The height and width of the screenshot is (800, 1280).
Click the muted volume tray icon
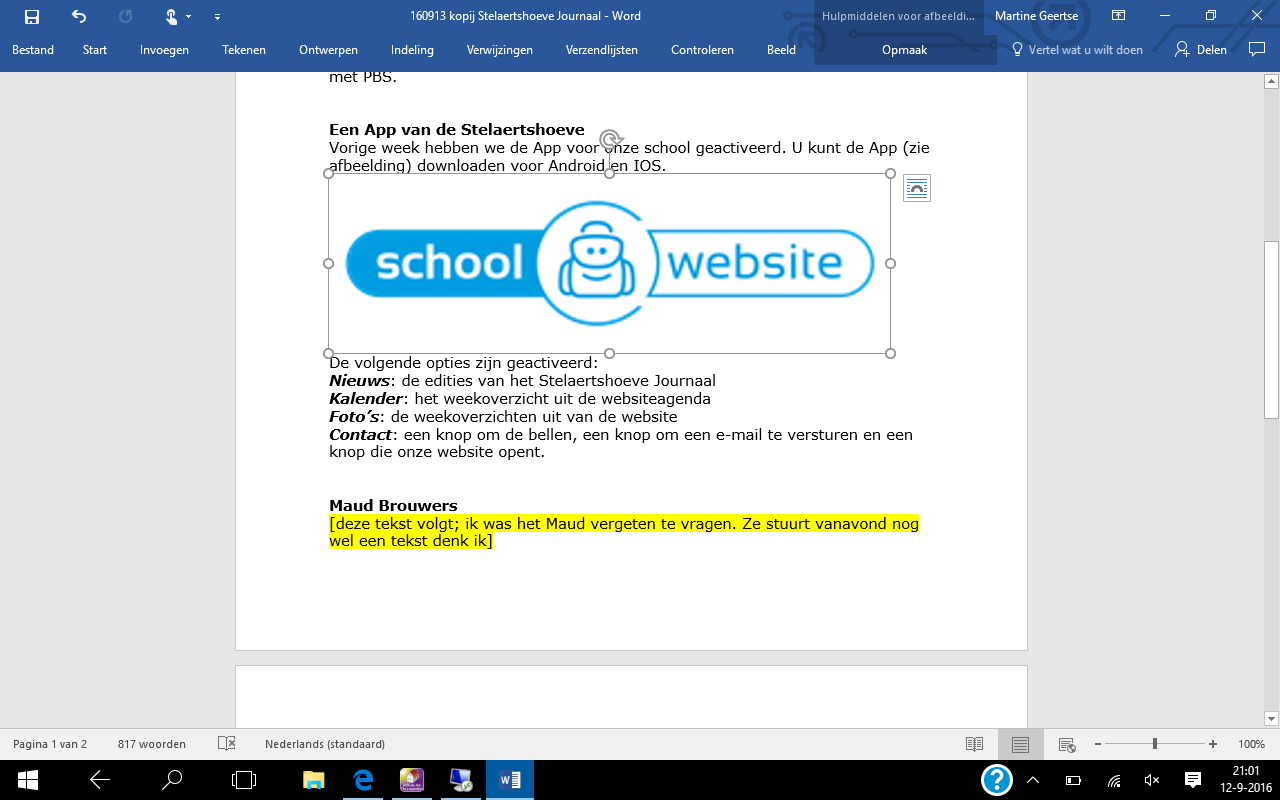(1152, 779)
